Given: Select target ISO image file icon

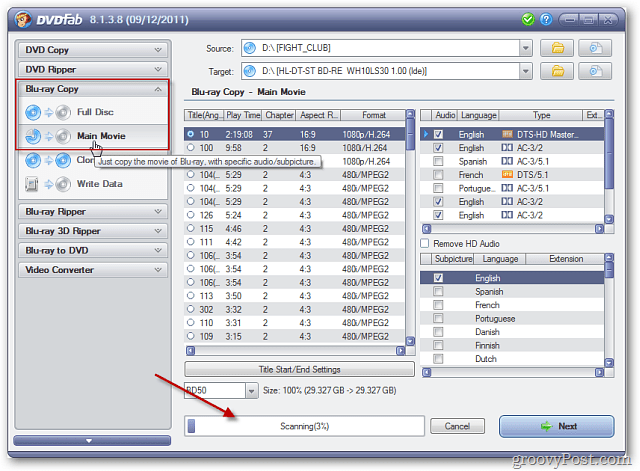Looking at the screenshot, I should (x=595, y=71).
